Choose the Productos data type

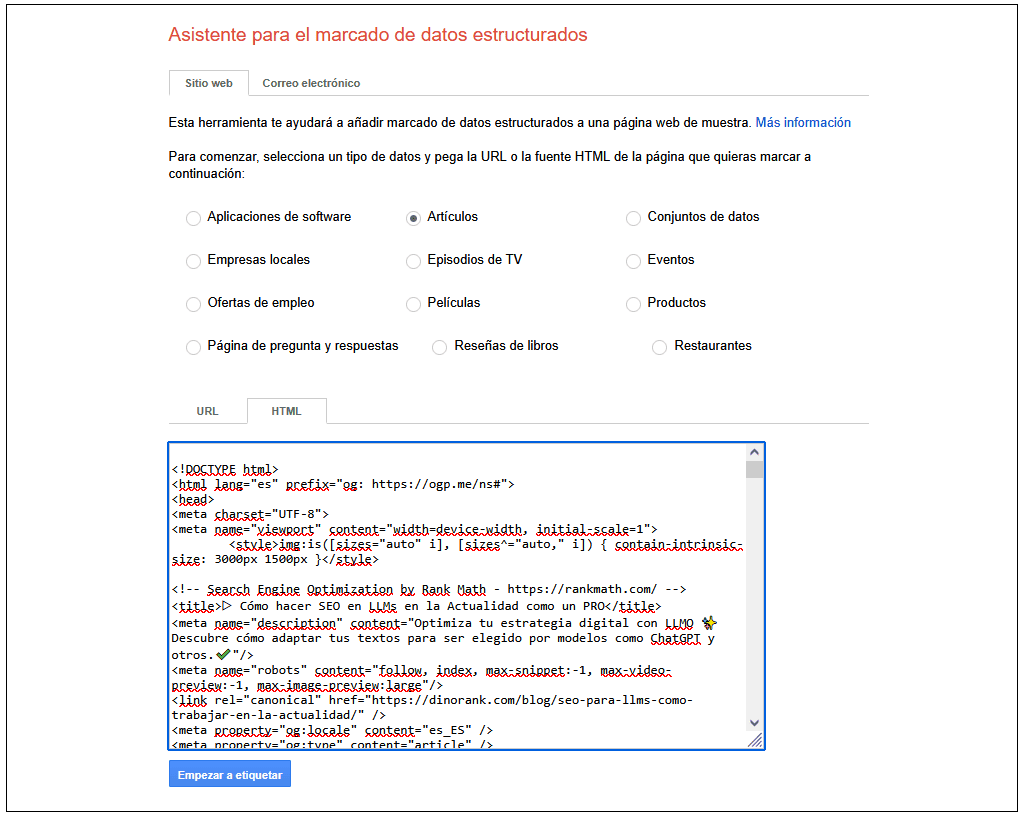click(x=633, y=304)
